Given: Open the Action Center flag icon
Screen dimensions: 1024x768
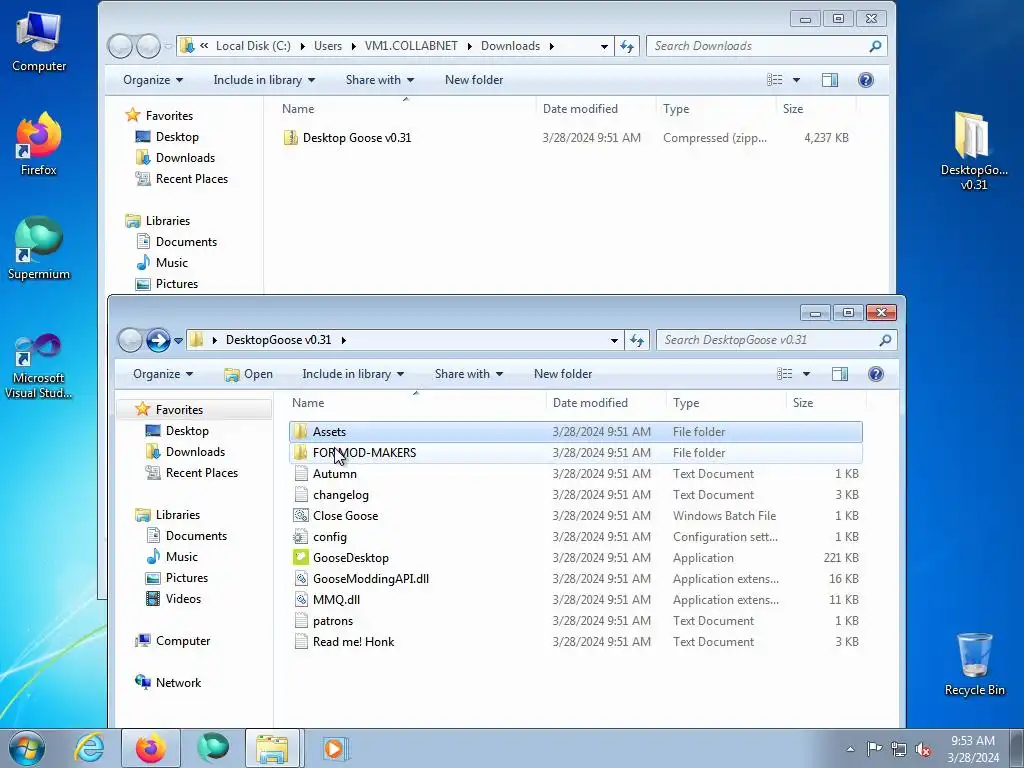Looking at the screenshot, I should 874,749.
